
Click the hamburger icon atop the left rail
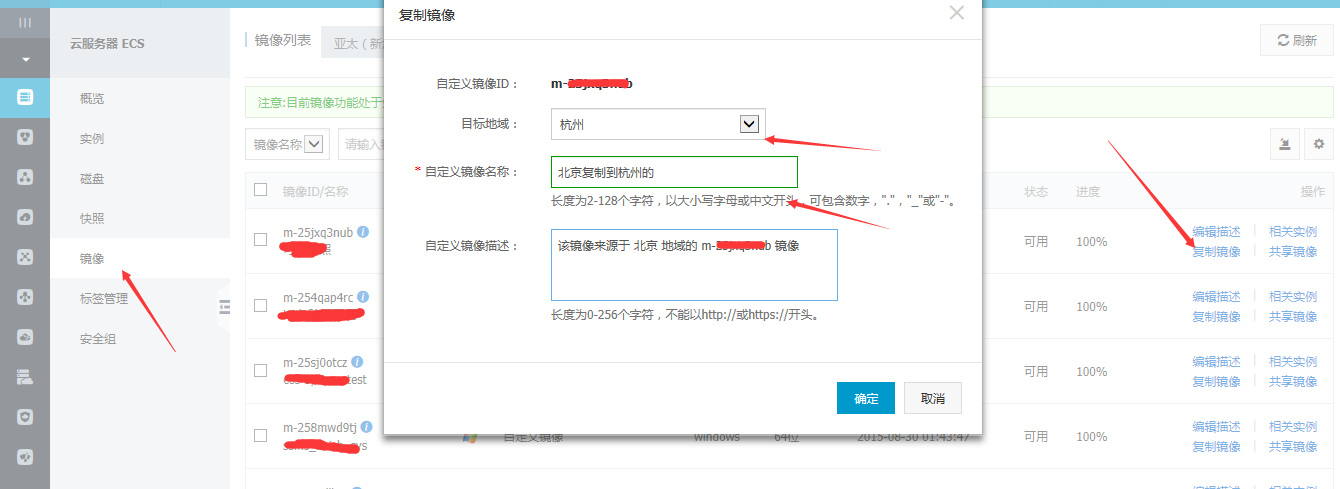25,22
